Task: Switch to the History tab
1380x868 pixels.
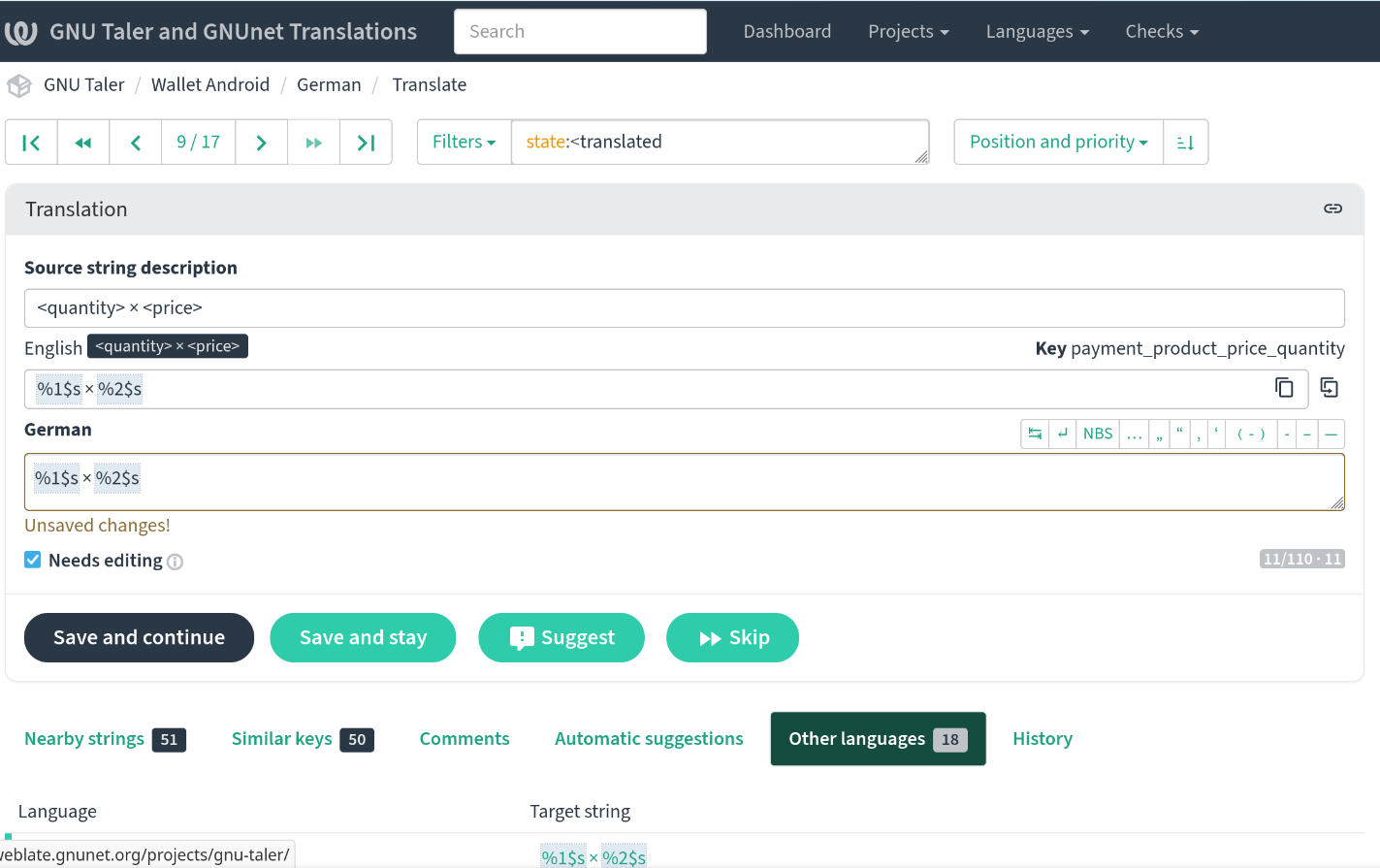Action: pyautogui.click(x=1043, y=739)
